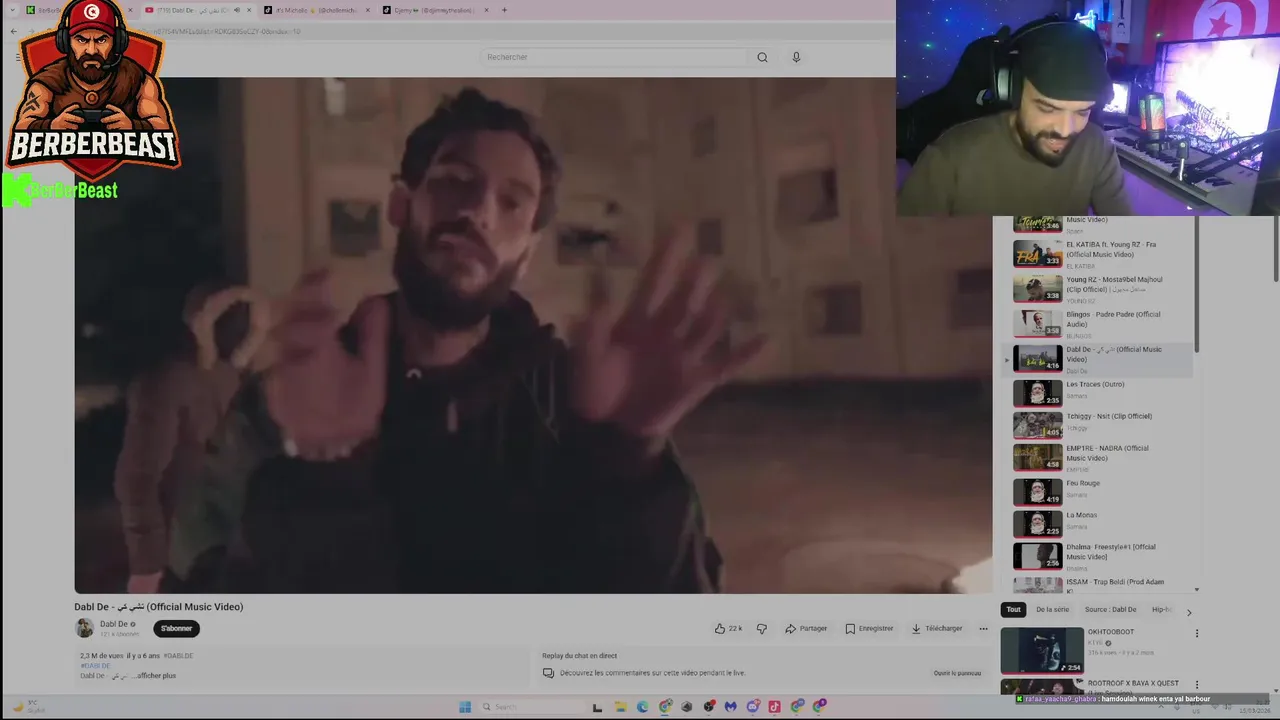
Task: Open File Explorer from the taskbar
Action: [x=620, y=706]
